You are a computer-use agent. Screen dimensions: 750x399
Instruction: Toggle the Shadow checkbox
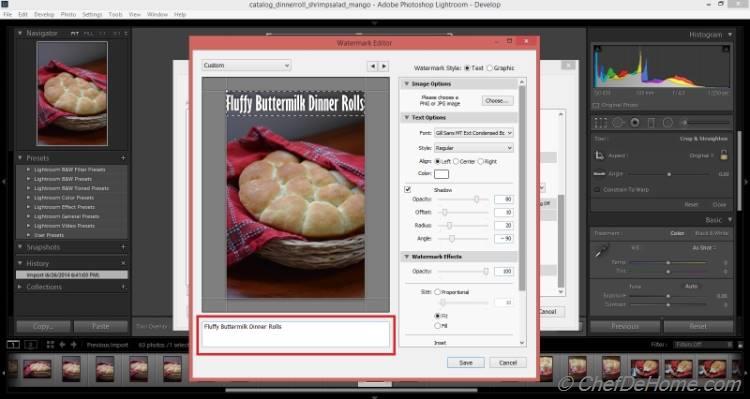(408, 189)
